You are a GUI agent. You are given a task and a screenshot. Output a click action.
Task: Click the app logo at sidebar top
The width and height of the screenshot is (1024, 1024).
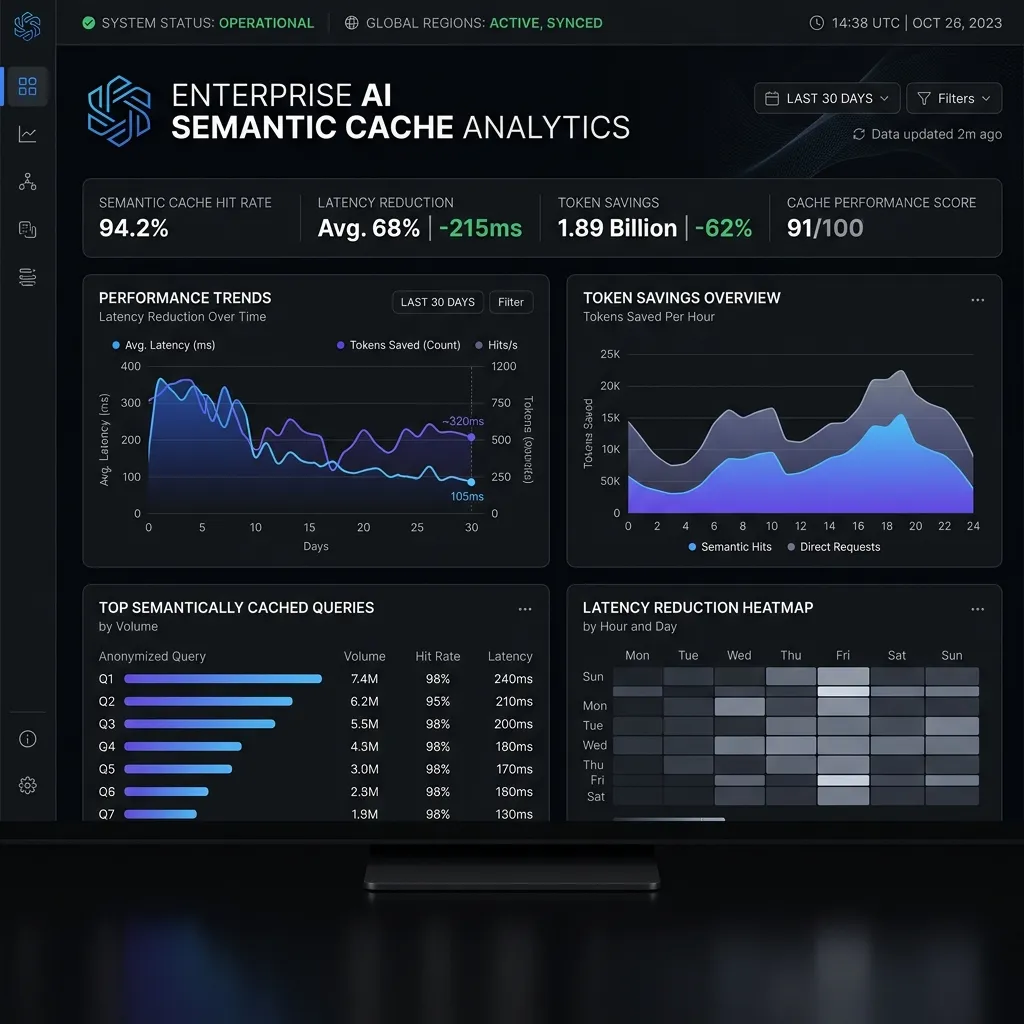pos(27,26)
